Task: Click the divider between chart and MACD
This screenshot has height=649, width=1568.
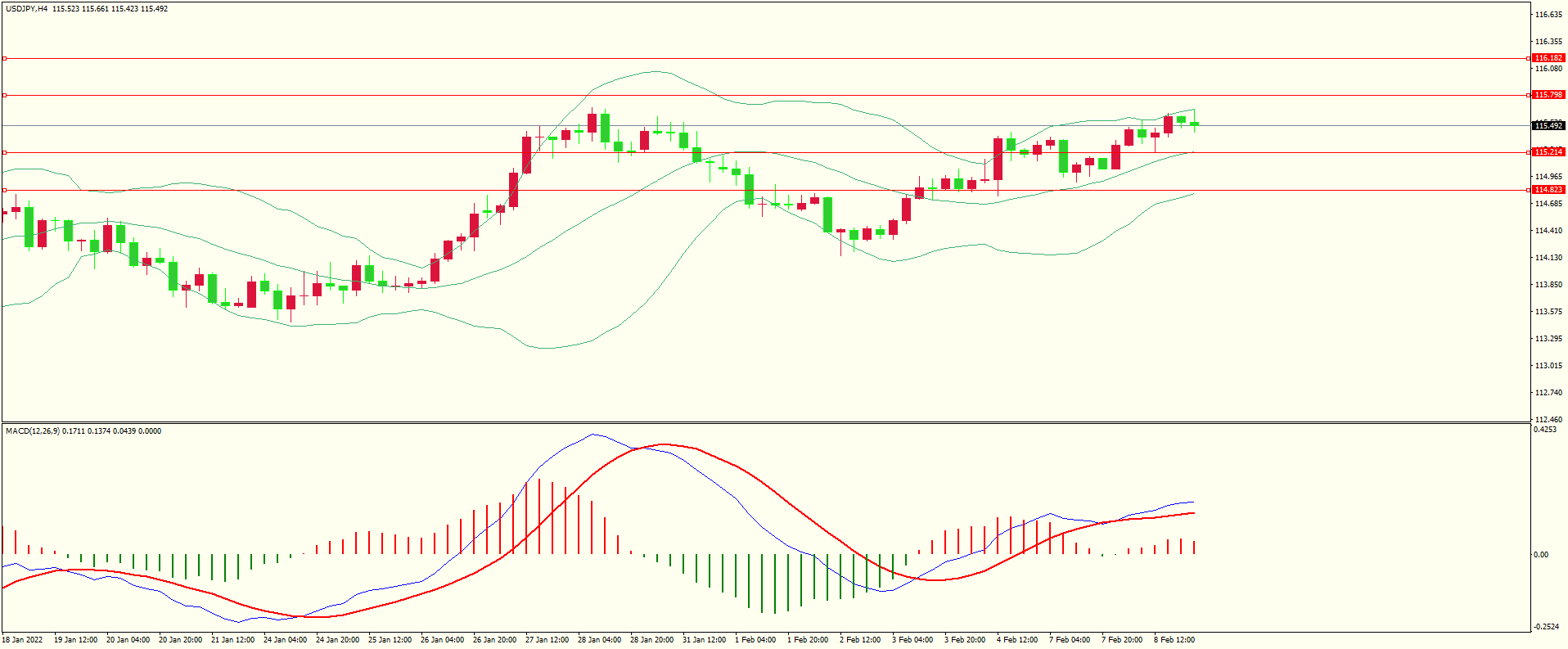Action: click(x=765, y=422)
